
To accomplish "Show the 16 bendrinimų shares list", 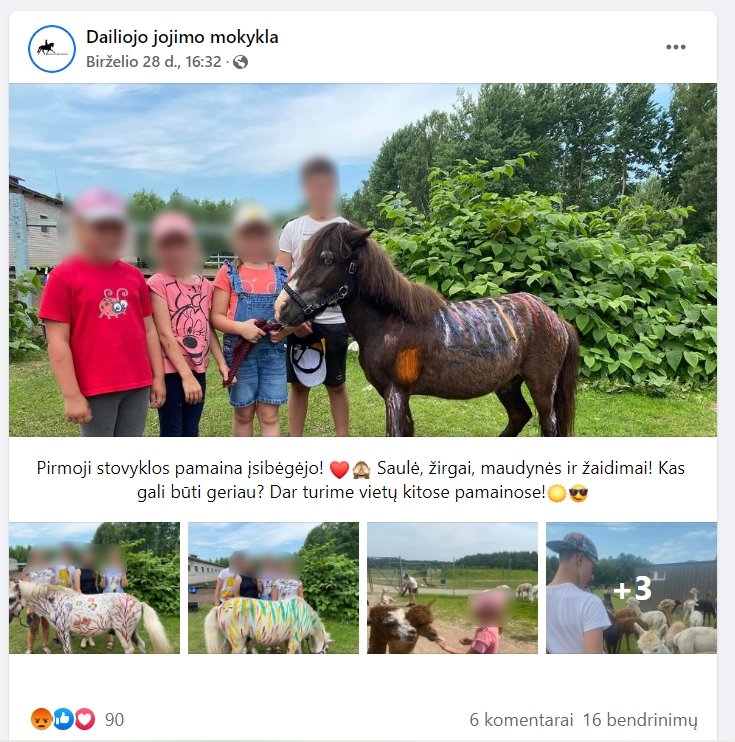I will 640,720.
